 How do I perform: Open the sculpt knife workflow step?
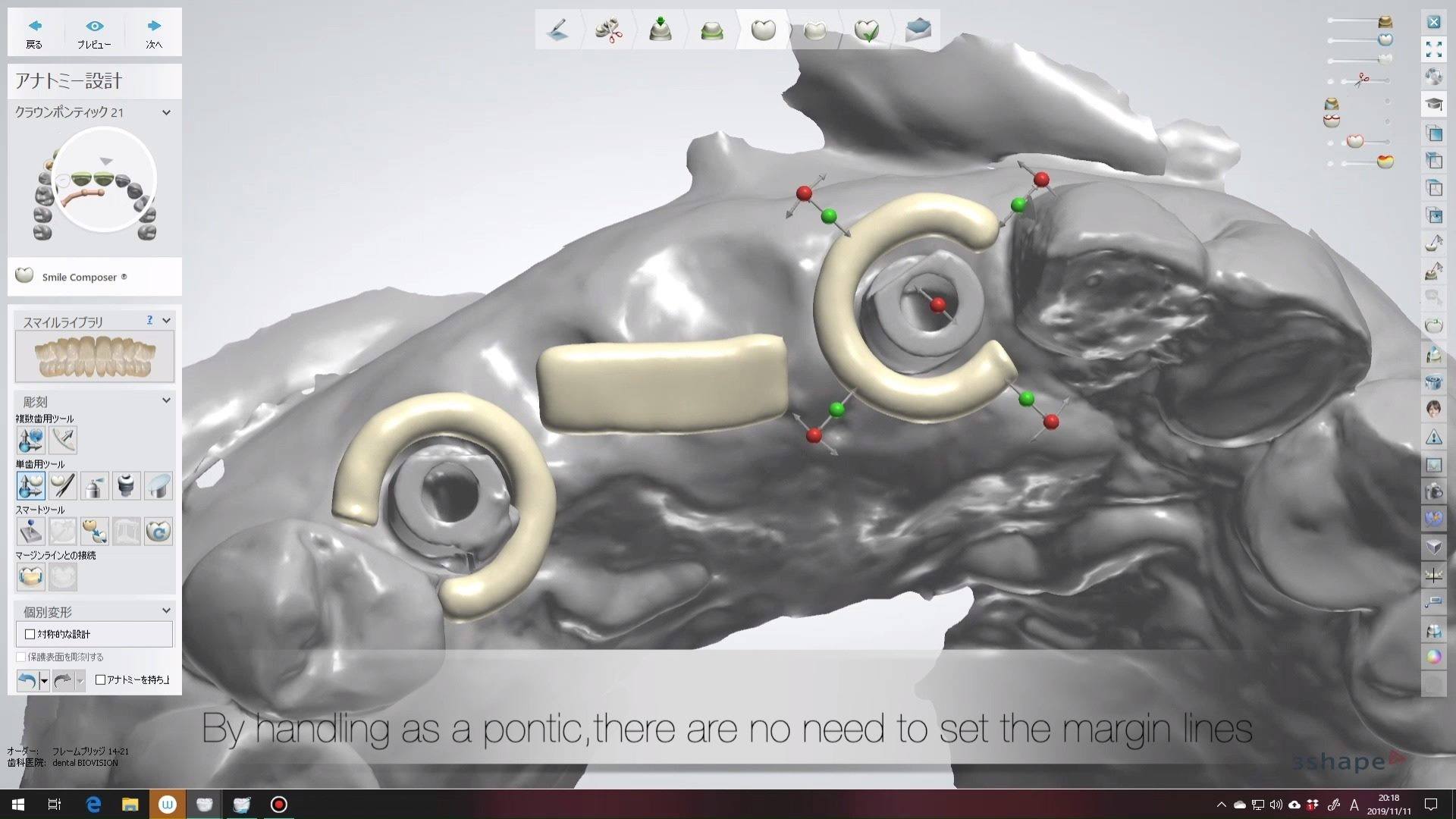click(558, 30)
